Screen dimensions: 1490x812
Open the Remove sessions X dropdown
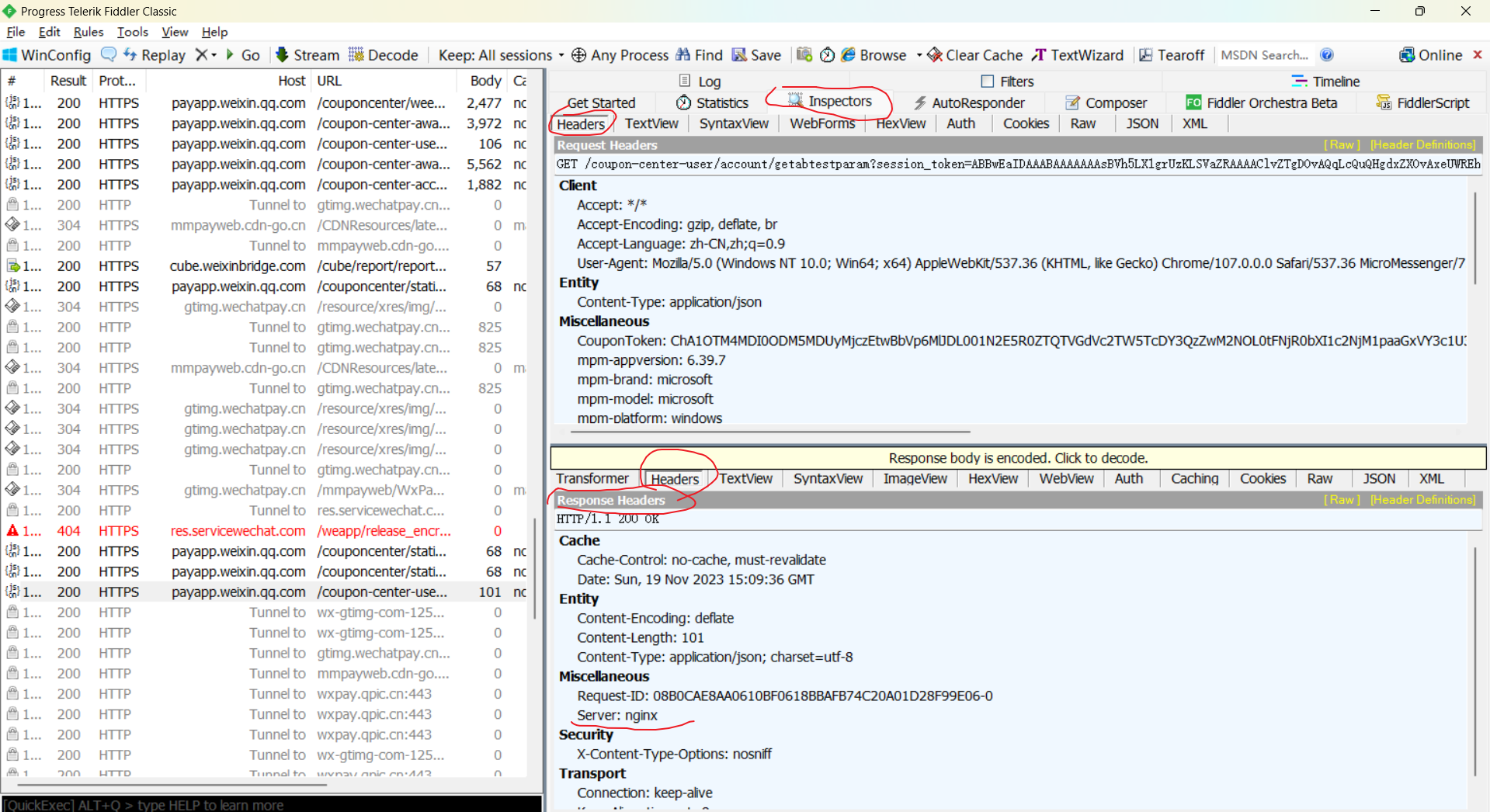point(206,55)
